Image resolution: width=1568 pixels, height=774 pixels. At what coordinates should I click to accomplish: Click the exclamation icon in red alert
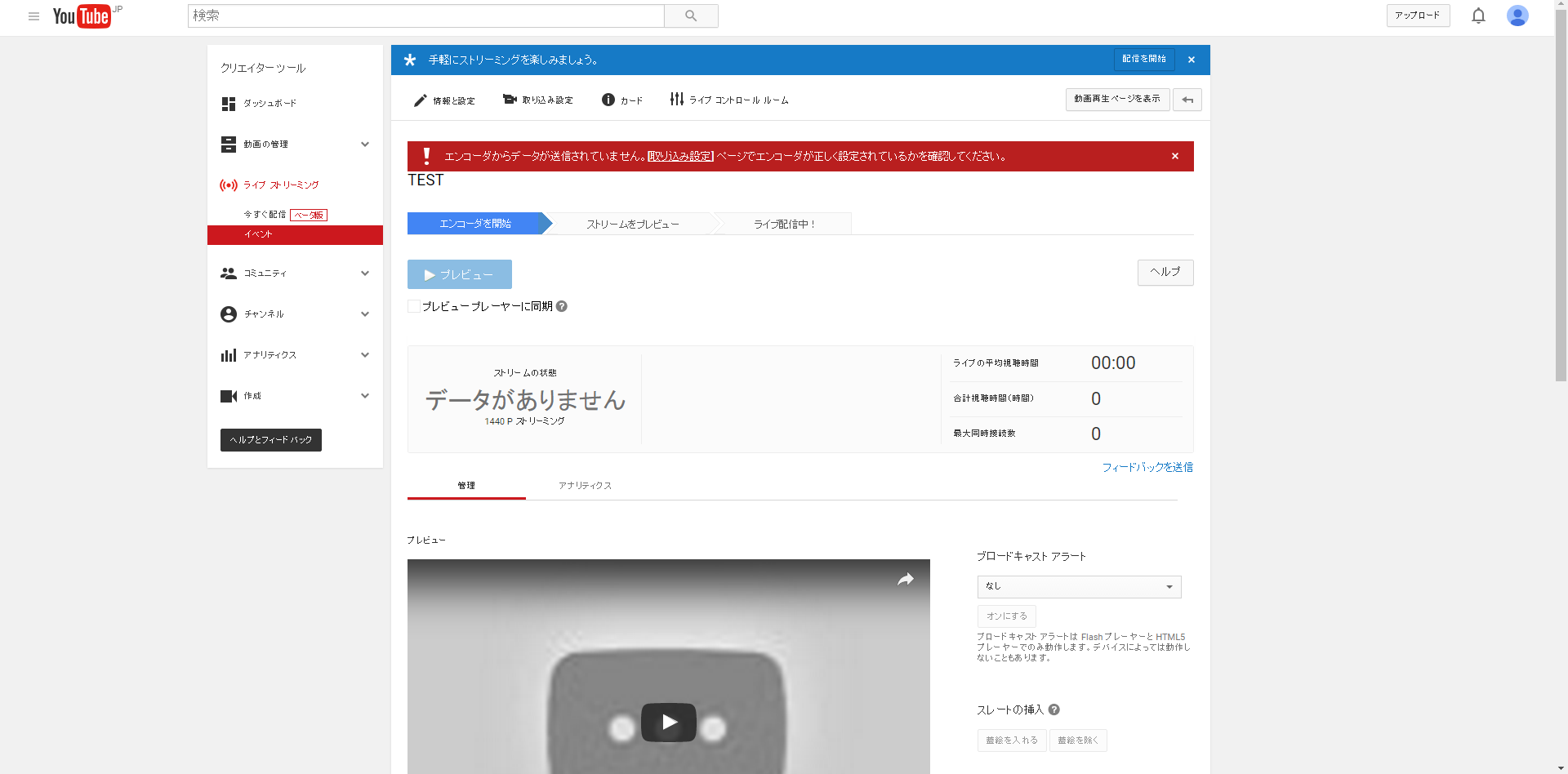click(426, 156)
